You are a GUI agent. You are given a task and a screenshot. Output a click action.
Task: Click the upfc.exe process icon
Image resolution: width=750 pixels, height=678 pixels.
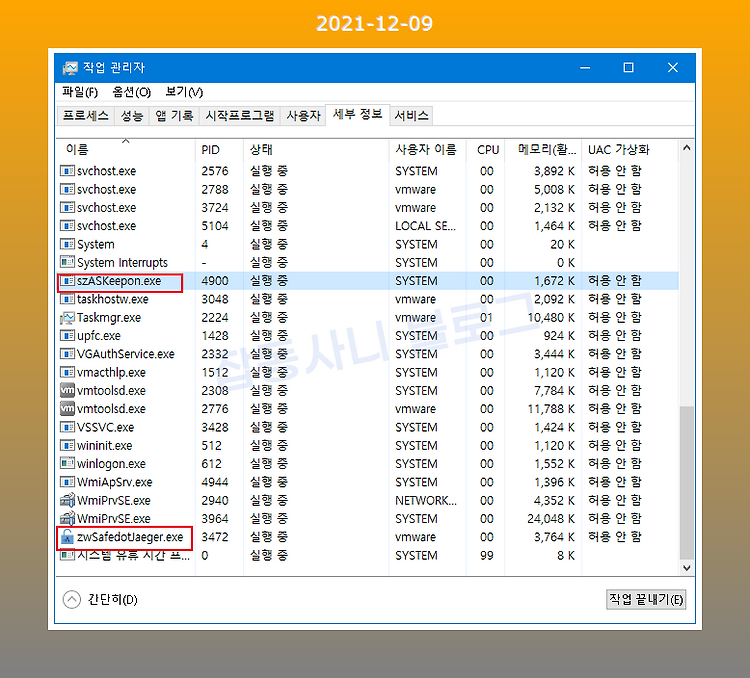(67, 336)
